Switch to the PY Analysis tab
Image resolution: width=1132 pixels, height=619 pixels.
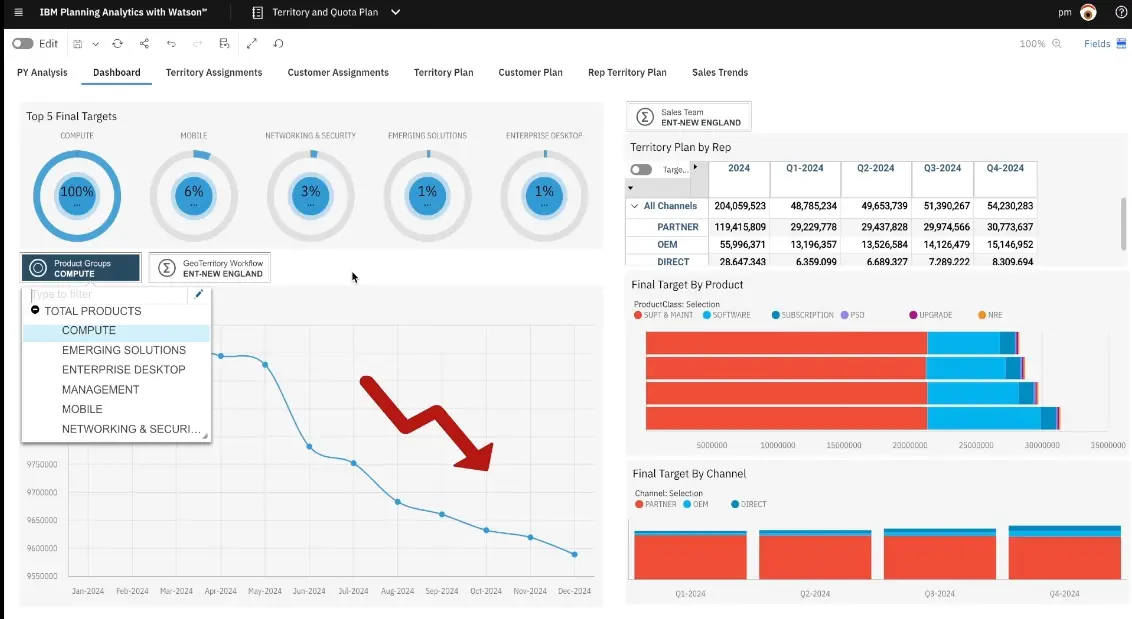[41, 72]
